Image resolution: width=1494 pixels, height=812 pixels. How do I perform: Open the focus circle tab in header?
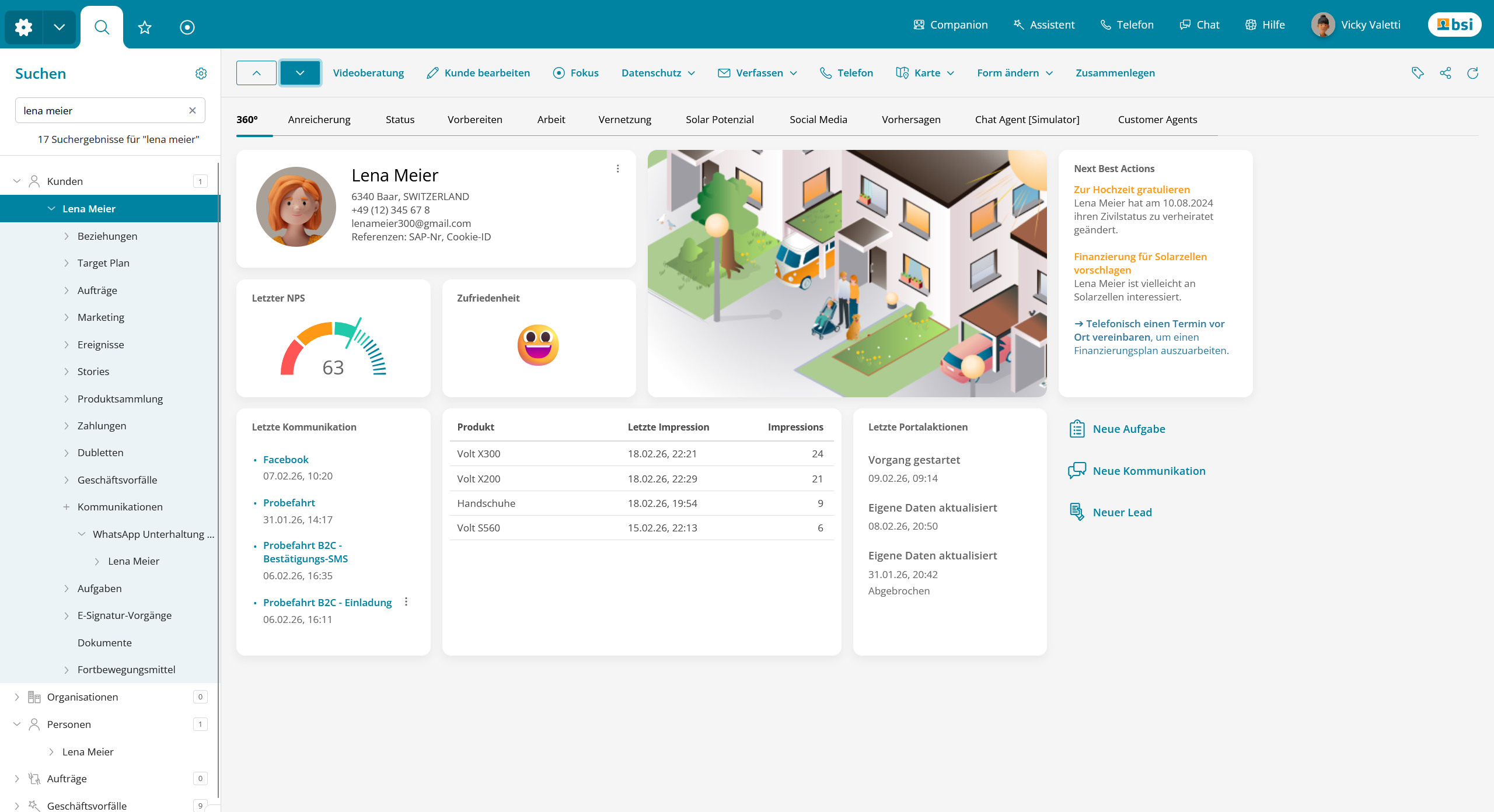pos(187,27)
